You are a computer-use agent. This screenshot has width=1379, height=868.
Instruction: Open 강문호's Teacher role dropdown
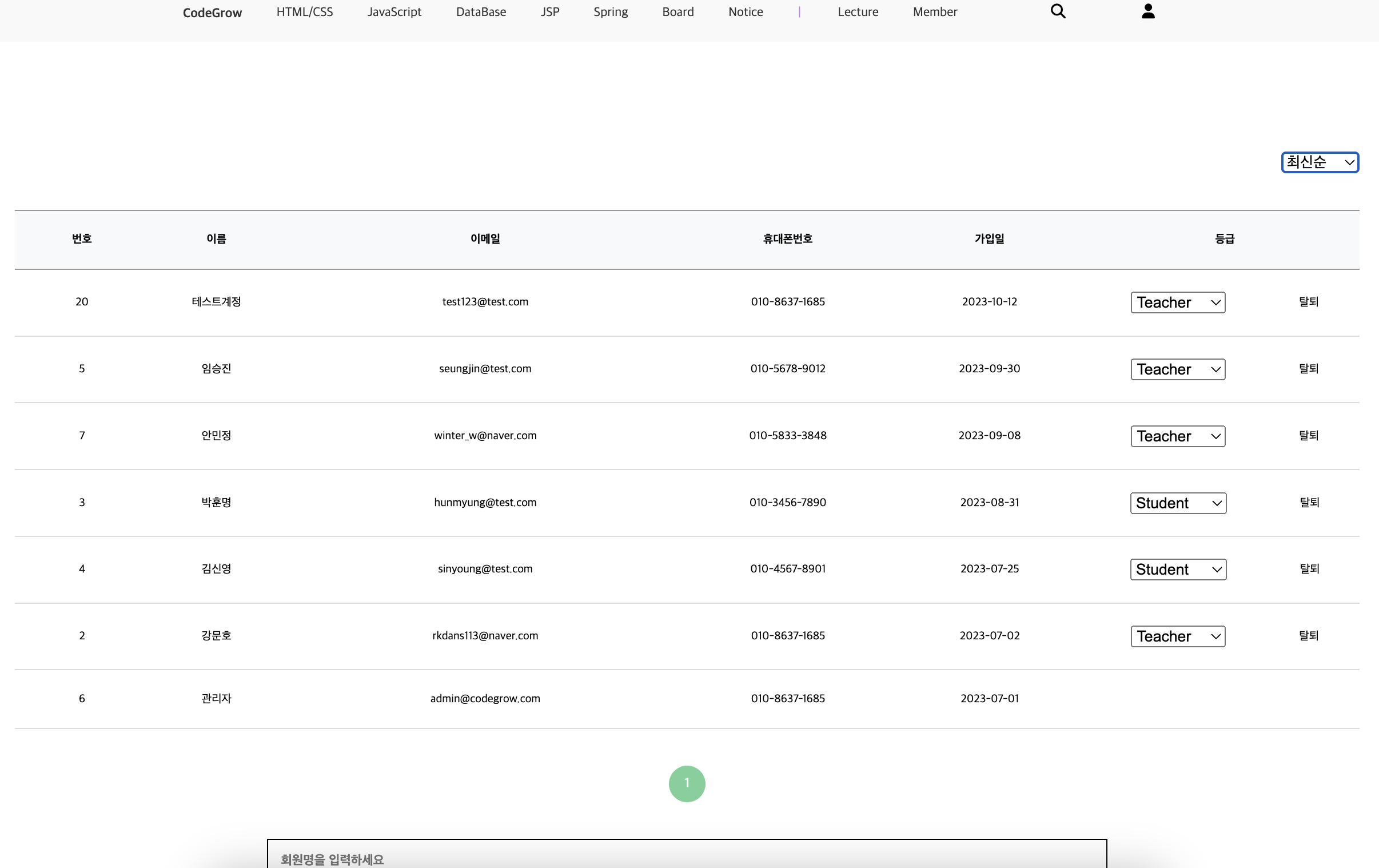[x=1177, y=636]
